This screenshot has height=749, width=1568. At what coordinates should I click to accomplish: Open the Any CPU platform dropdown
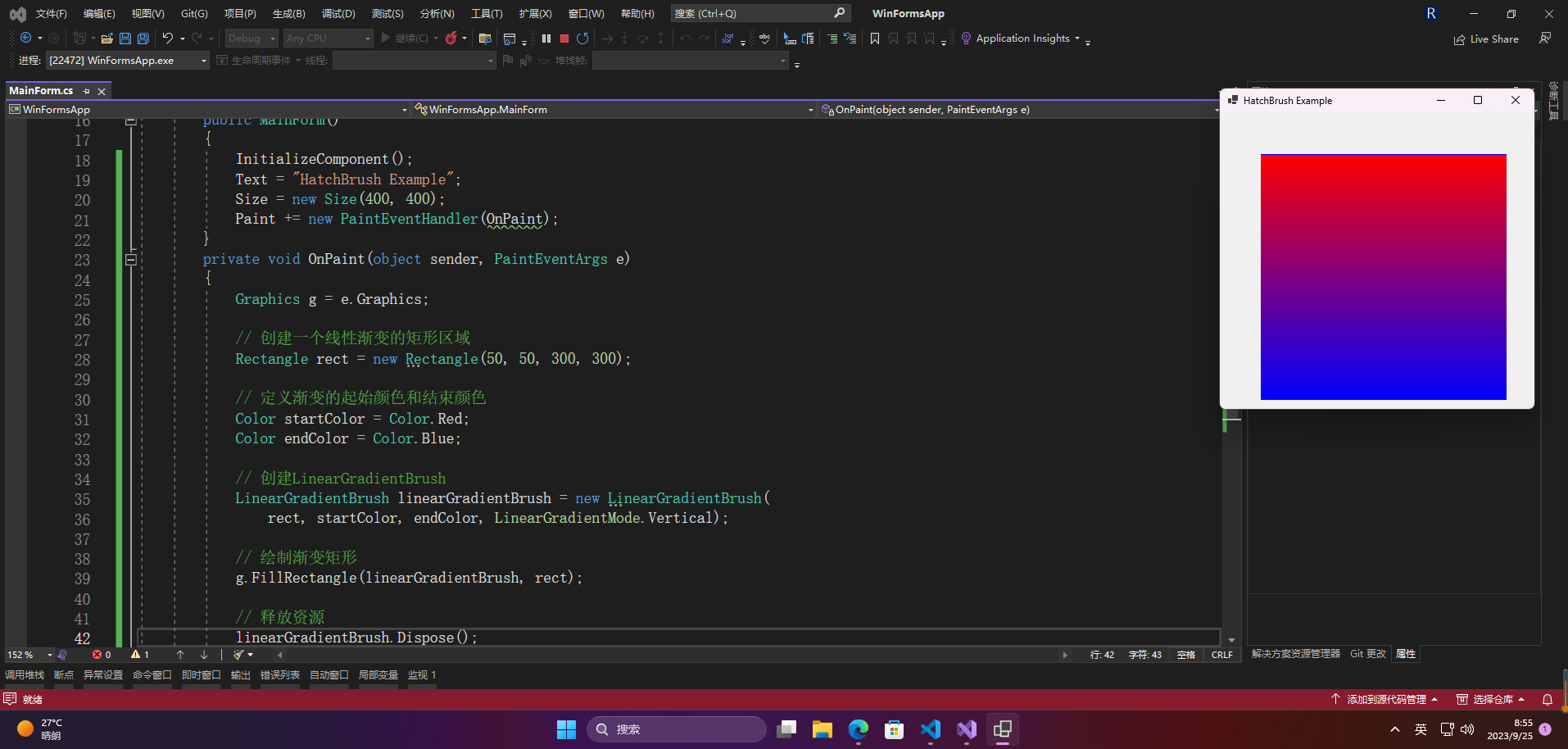pos(328,39)
